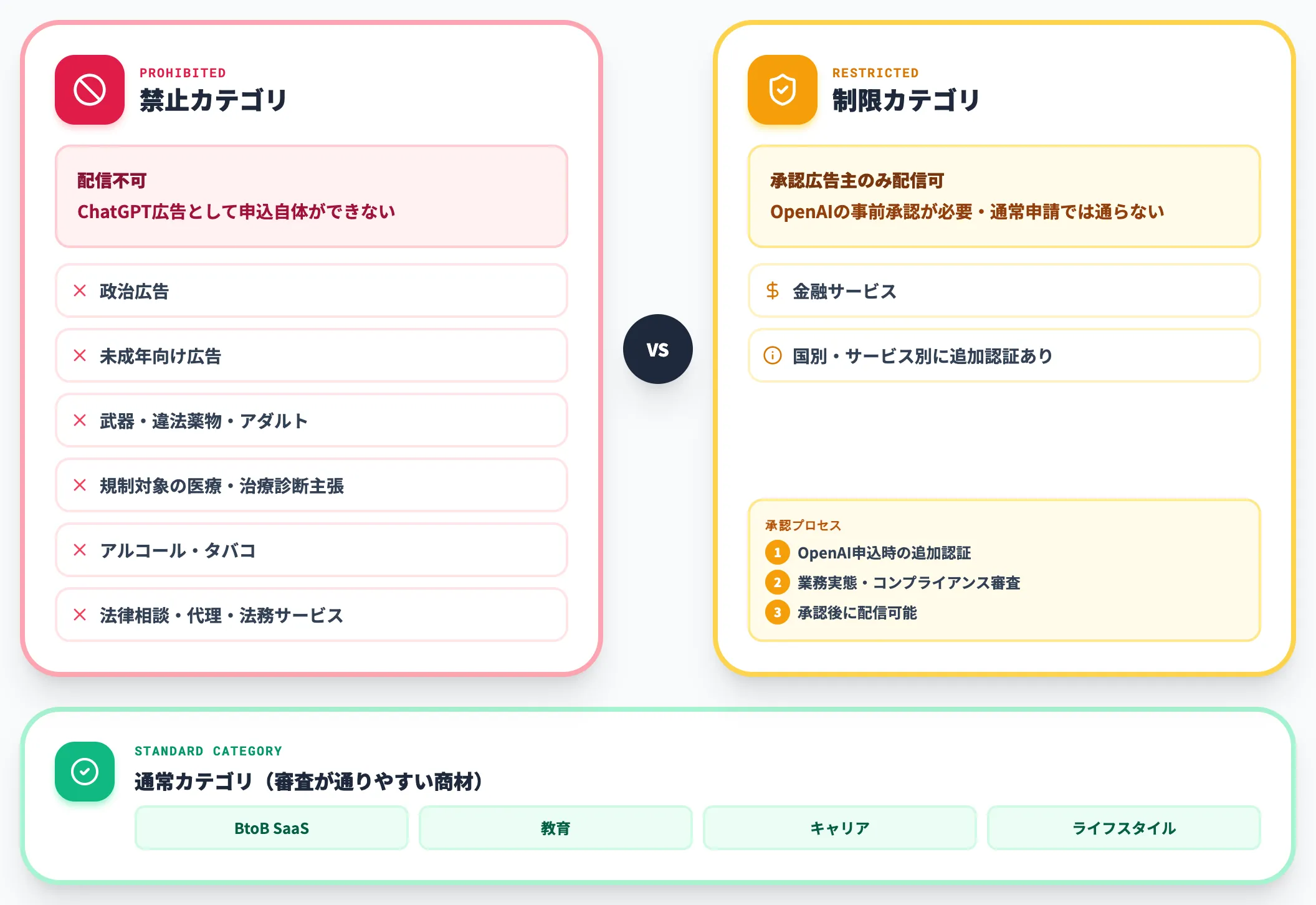Image resolution: width=1316 pixels, height=905 pixels.
Task: Select the 教育 chip
Action: point(556,828)
